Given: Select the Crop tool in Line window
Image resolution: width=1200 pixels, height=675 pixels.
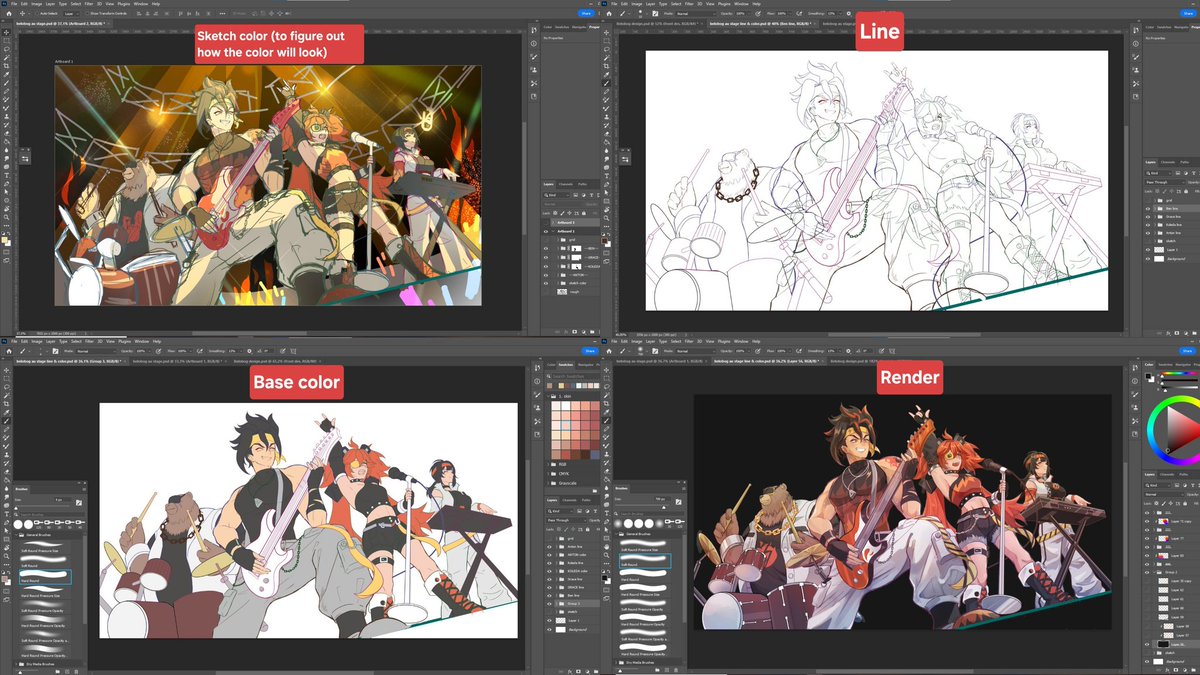Looking at the screenshot, I should coord(606,66).
